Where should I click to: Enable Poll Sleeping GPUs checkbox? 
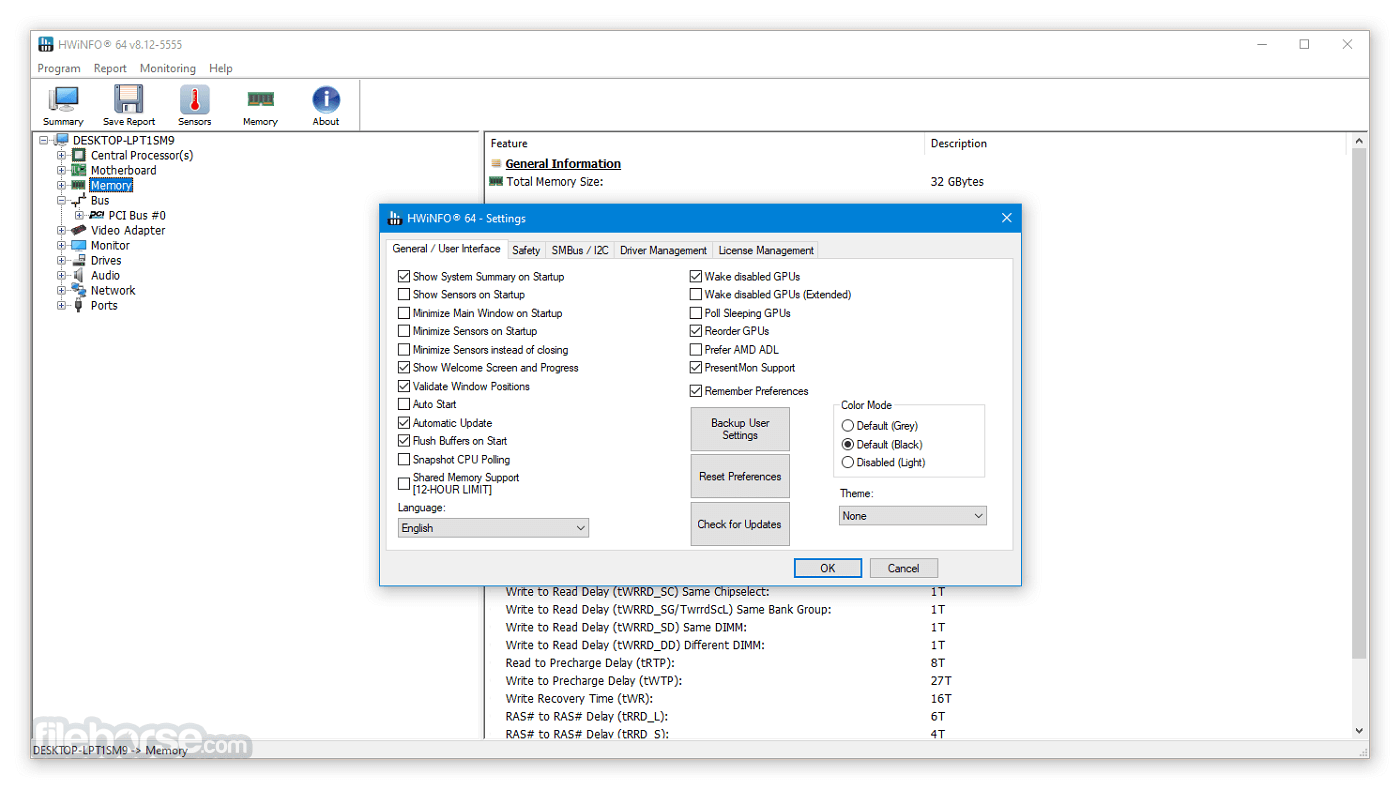click(696, 313)
